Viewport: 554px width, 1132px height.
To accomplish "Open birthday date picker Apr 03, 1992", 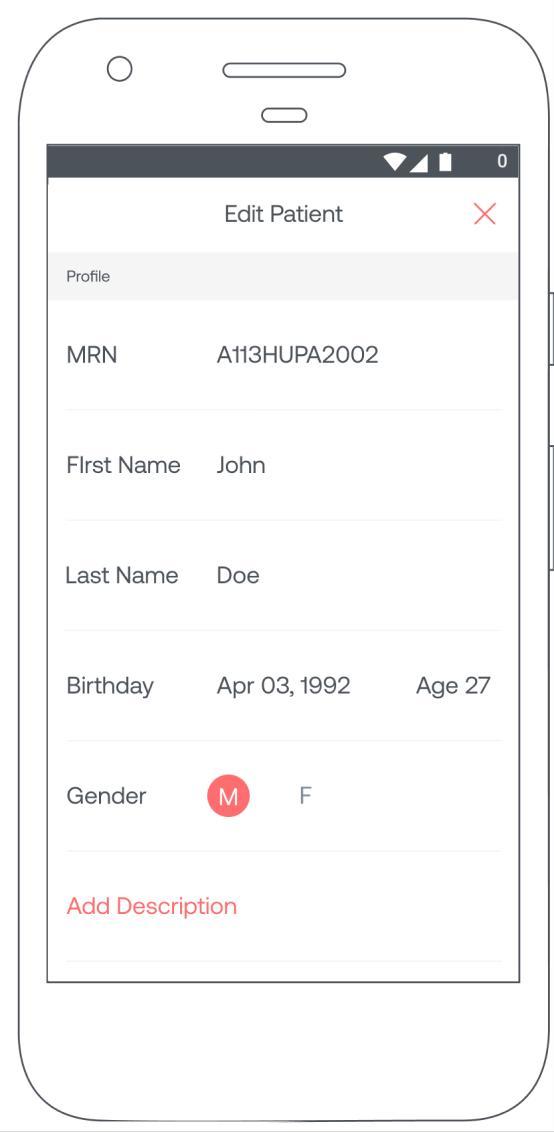I will point(284,686).
